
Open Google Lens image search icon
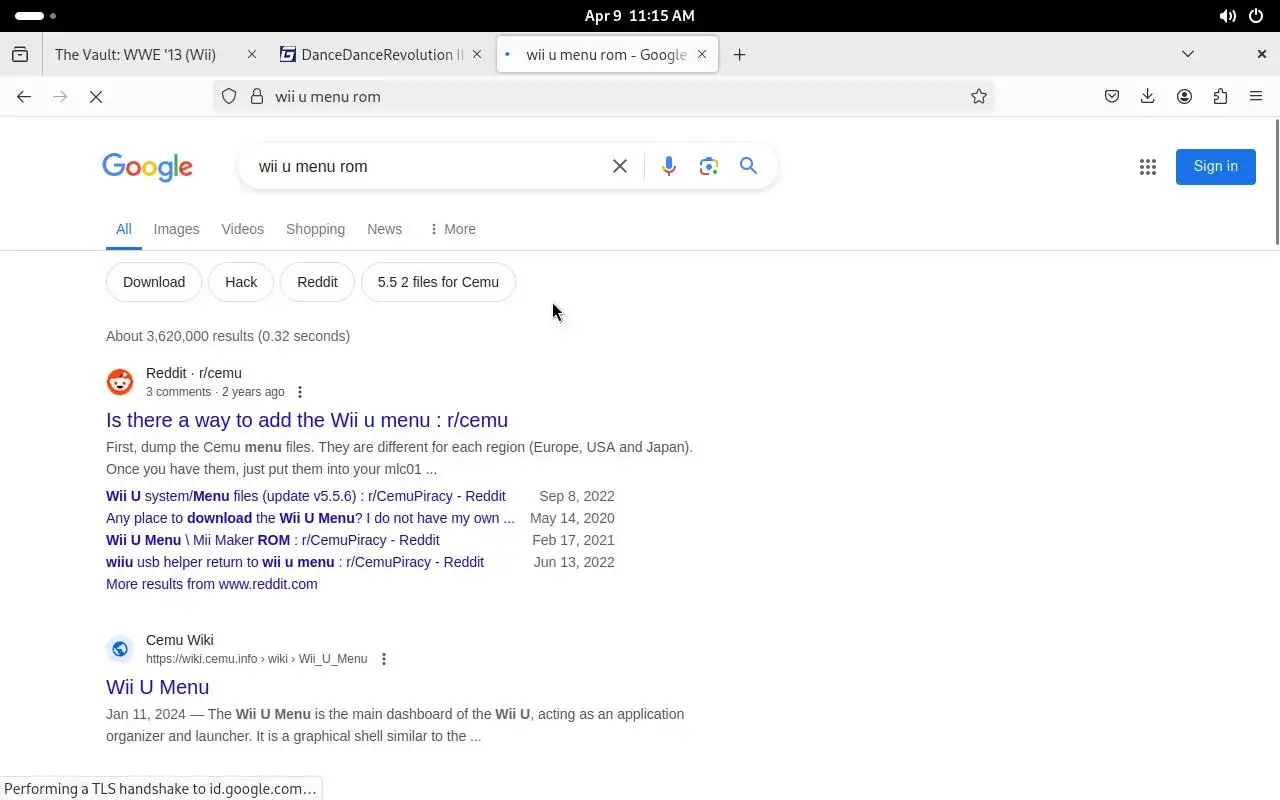(709, 166)
